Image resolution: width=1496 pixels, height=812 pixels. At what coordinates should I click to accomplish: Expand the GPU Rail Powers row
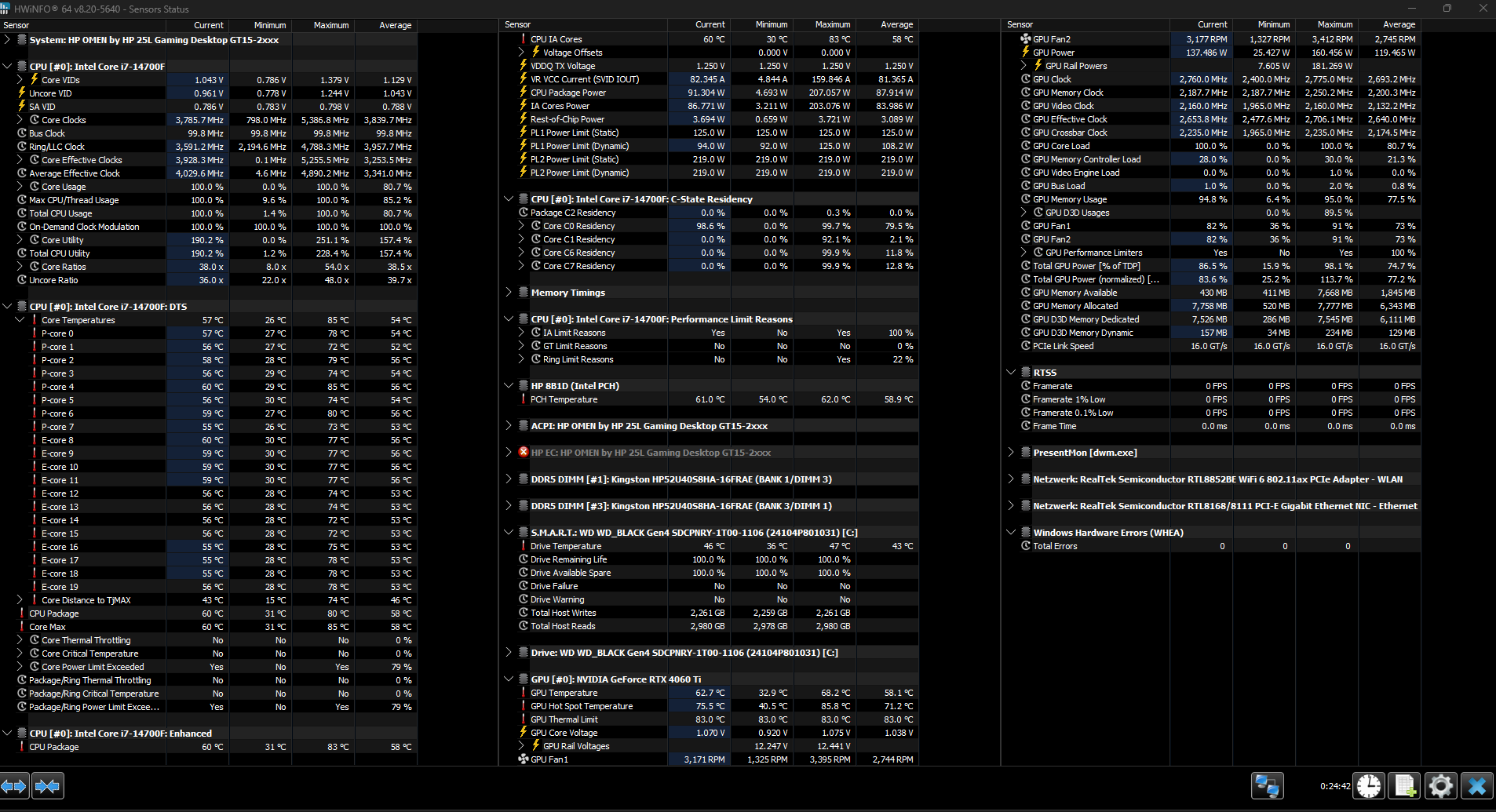pos(1023,66)
